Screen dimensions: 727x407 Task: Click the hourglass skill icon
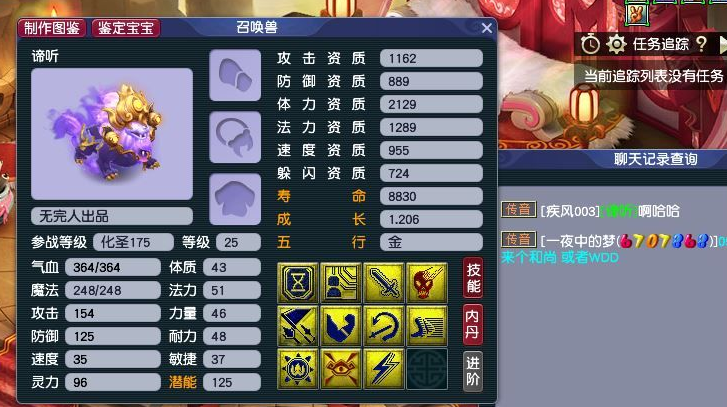[298, 282]
